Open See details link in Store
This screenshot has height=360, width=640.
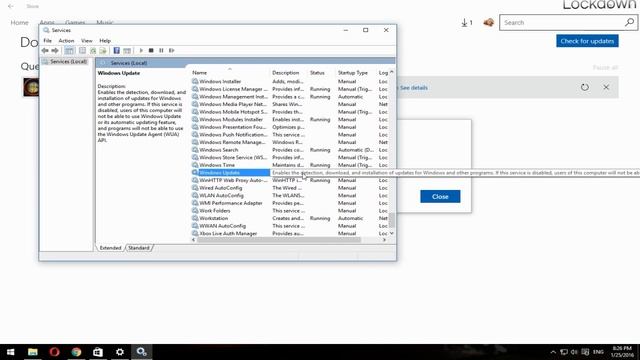tap(413, 88)
